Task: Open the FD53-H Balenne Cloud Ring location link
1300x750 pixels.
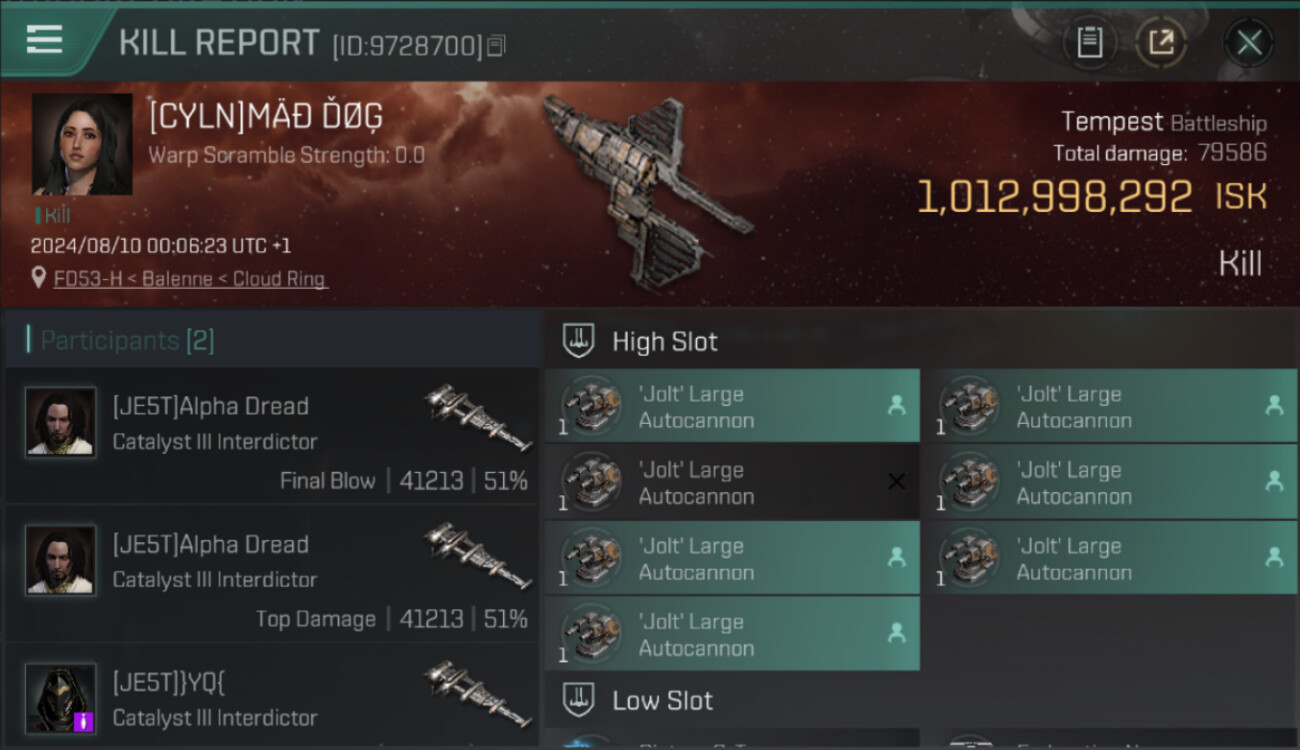Action: pyautogui.click(x=191, y=279)
